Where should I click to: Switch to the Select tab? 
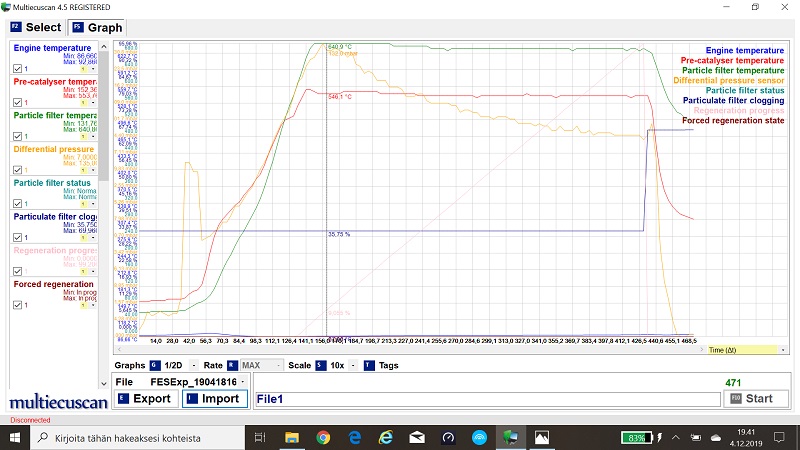pyautogui.click(x=35, y=27)
